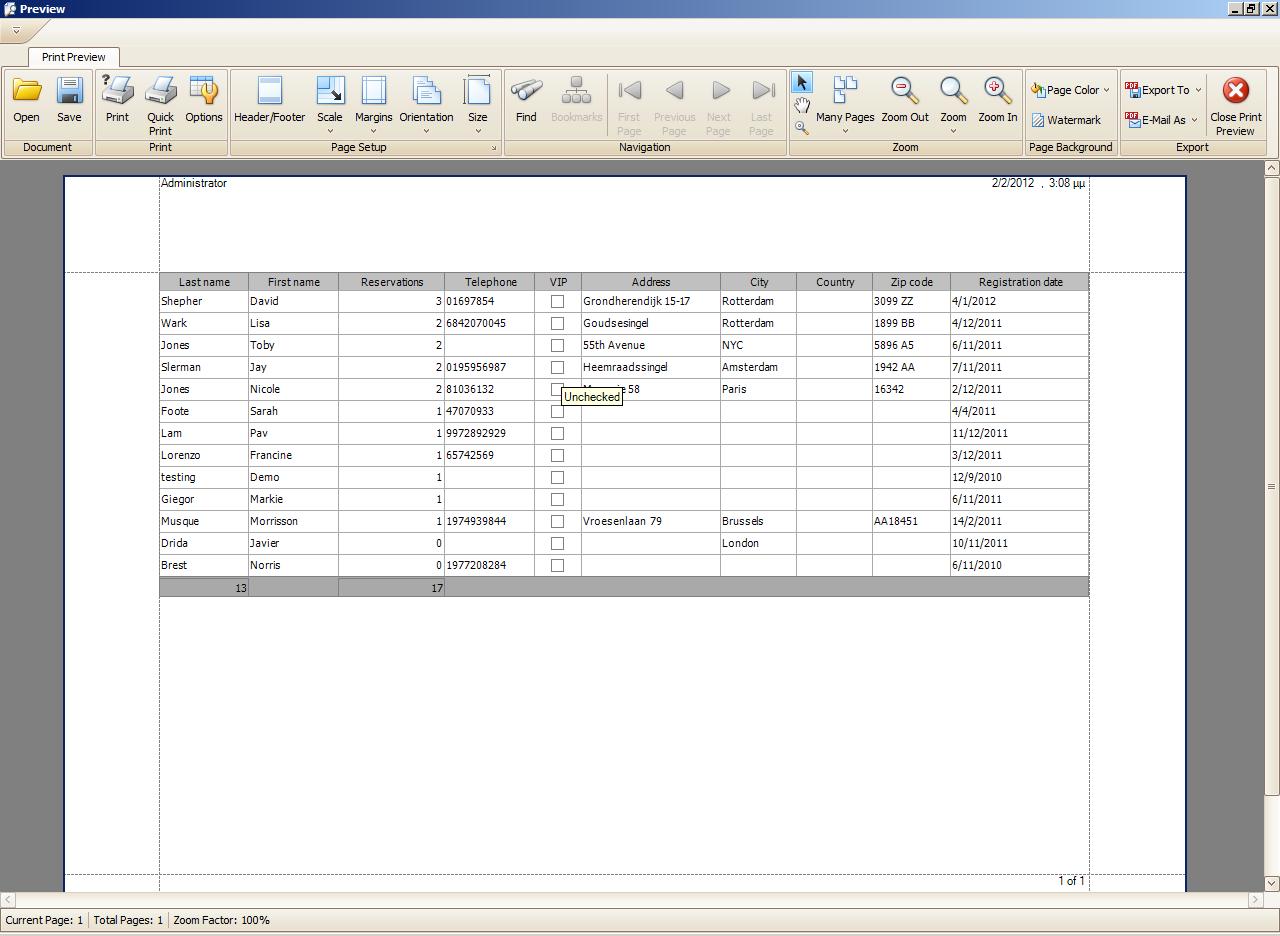Pick a paper Size
The width and height of the screenshot is (1280, 936).
tap(478, 90)
